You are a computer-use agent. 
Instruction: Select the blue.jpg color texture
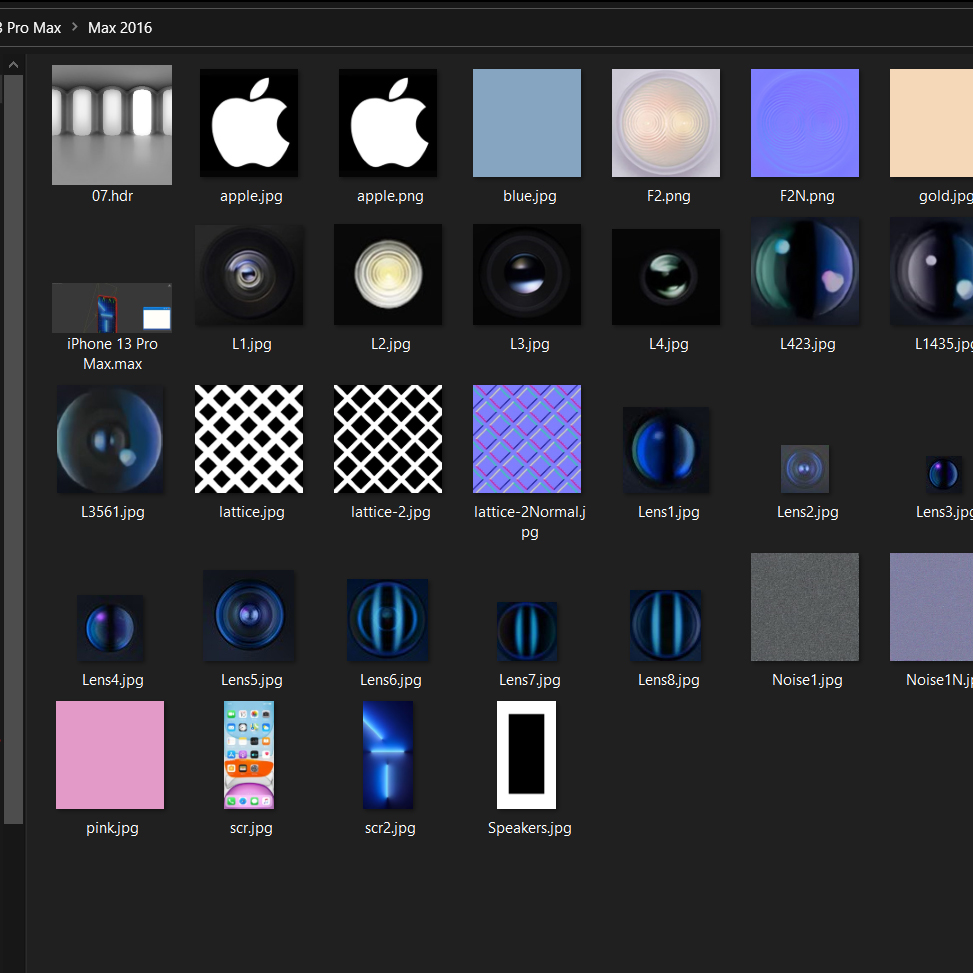(527, 123)
